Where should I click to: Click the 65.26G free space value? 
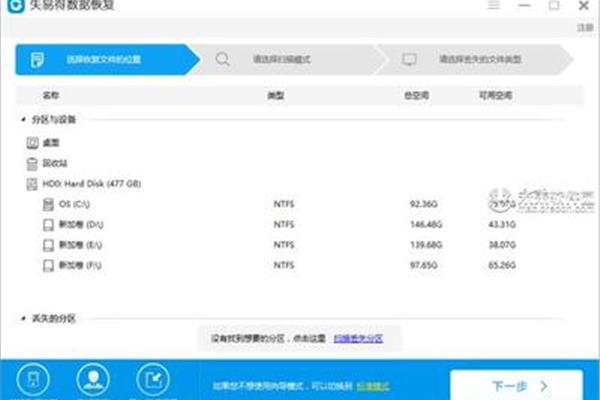click(x=502, y=265)
